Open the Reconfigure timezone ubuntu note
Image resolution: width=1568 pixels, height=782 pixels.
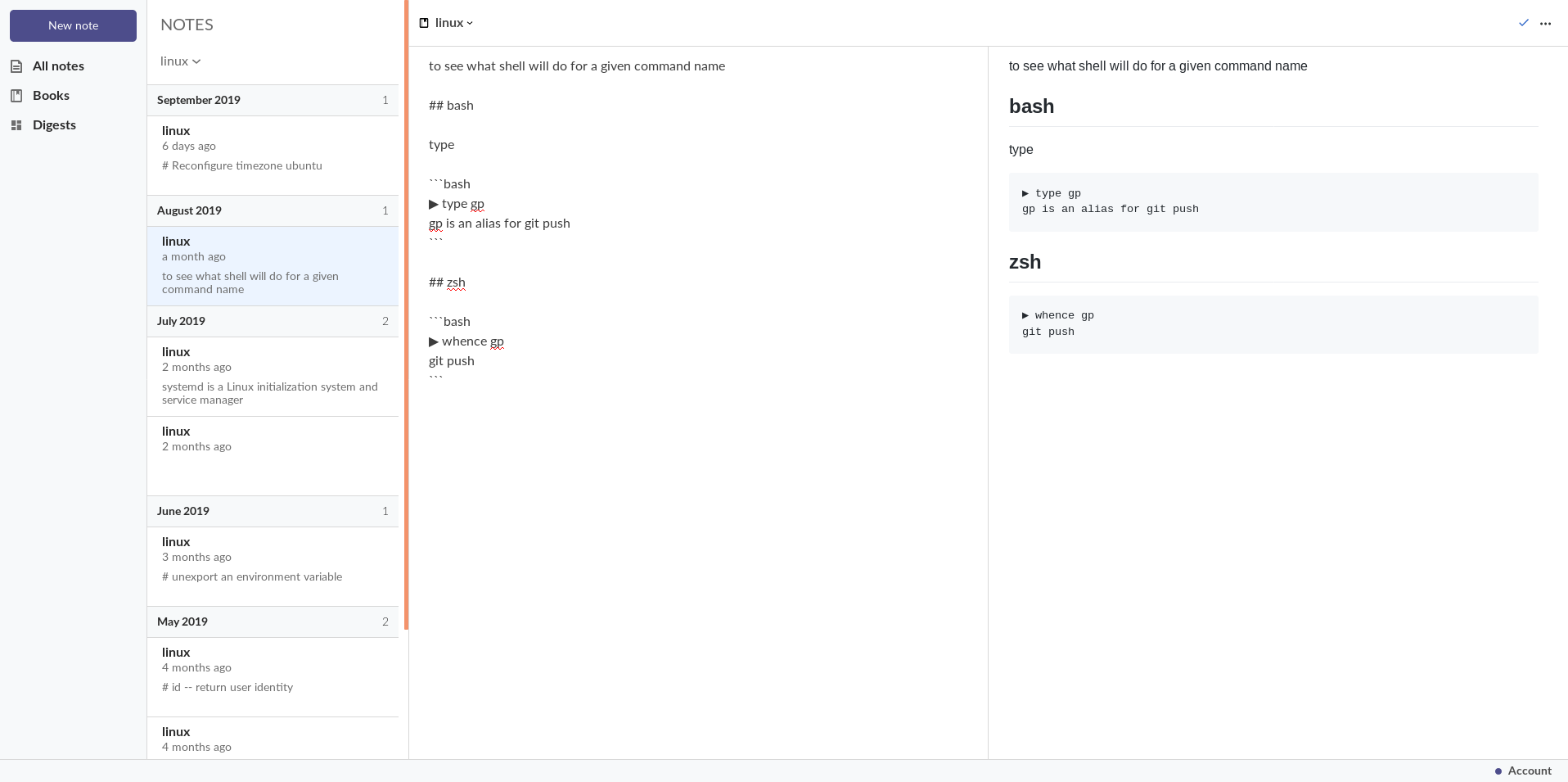pyautogui.click(x=273, y=156)
